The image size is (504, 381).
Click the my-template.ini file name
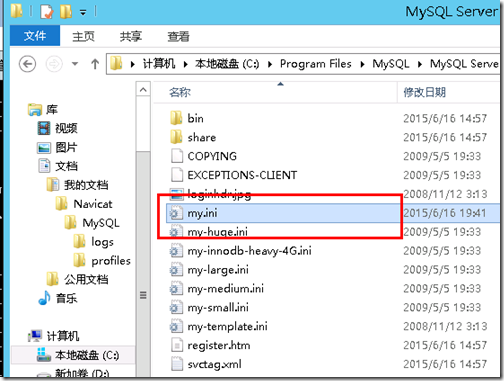(227, 326)
